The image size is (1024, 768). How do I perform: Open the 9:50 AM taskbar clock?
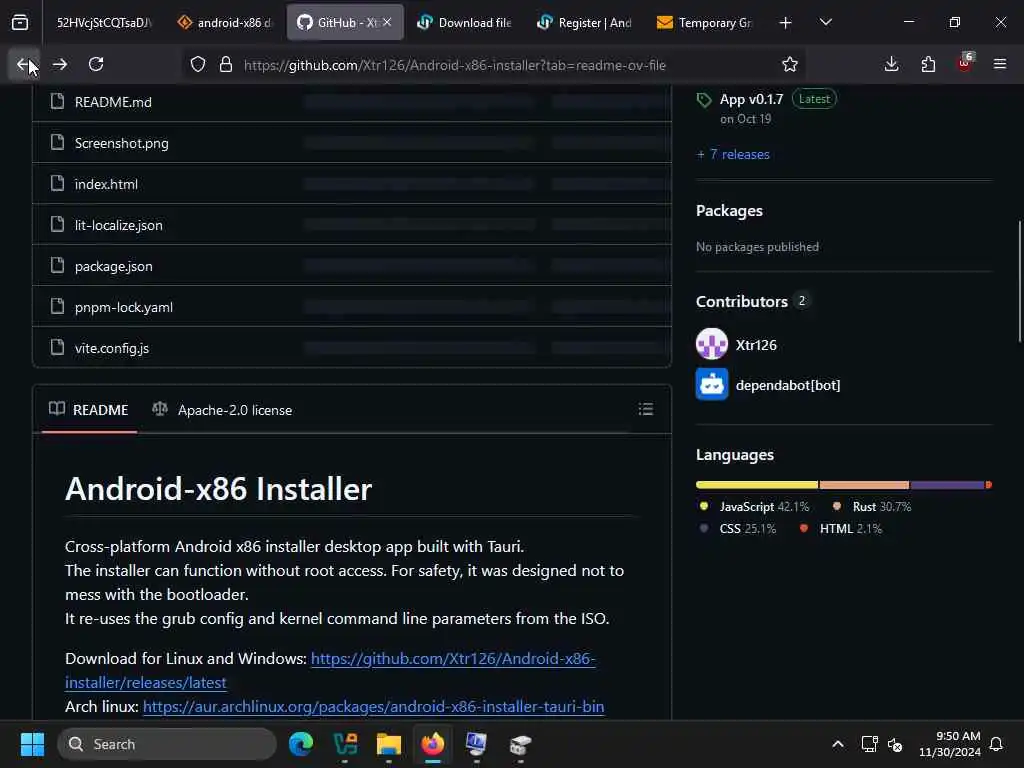click(950, 744)
